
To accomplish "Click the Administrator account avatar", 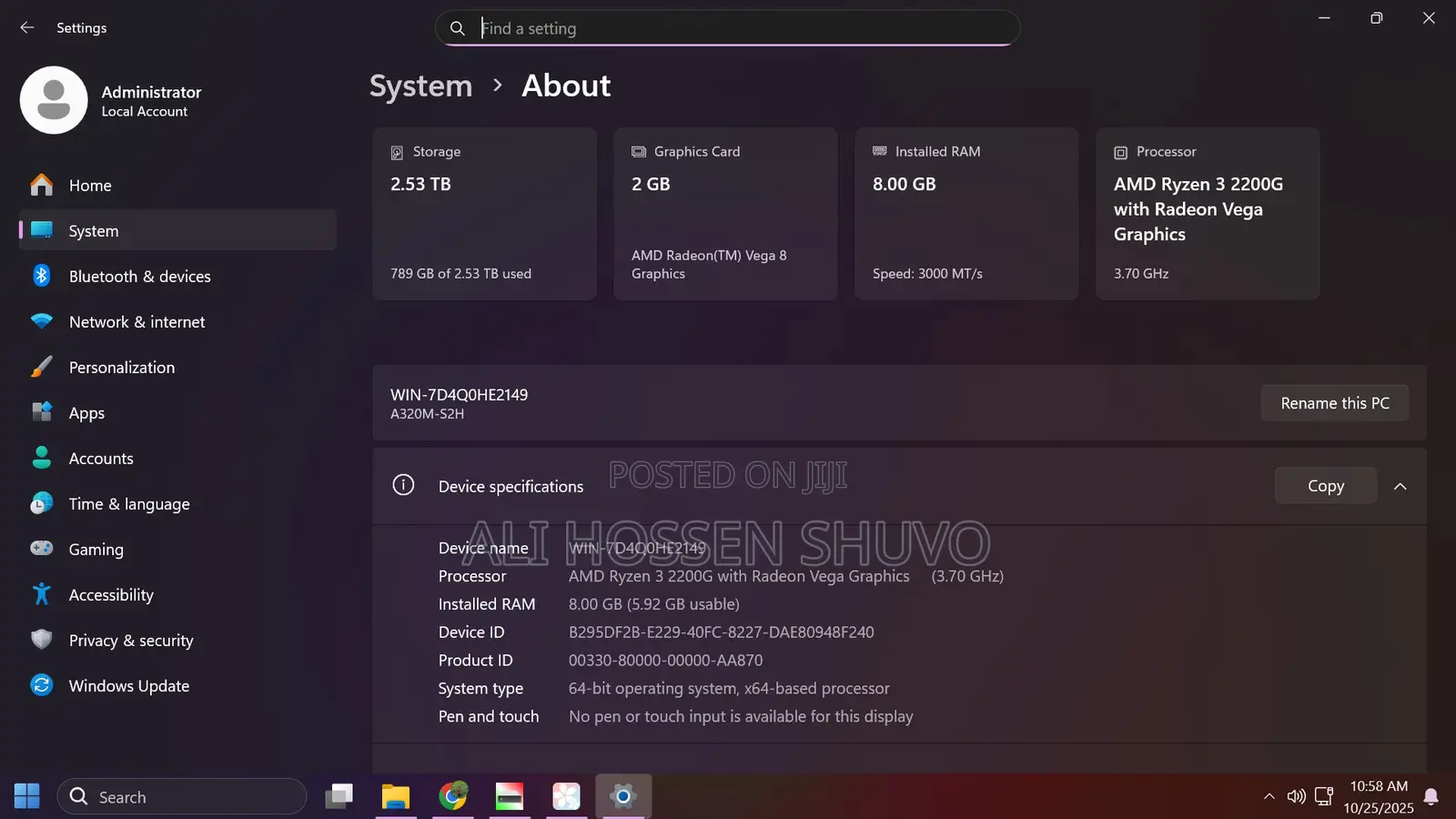I will click(x=54, y=100).
